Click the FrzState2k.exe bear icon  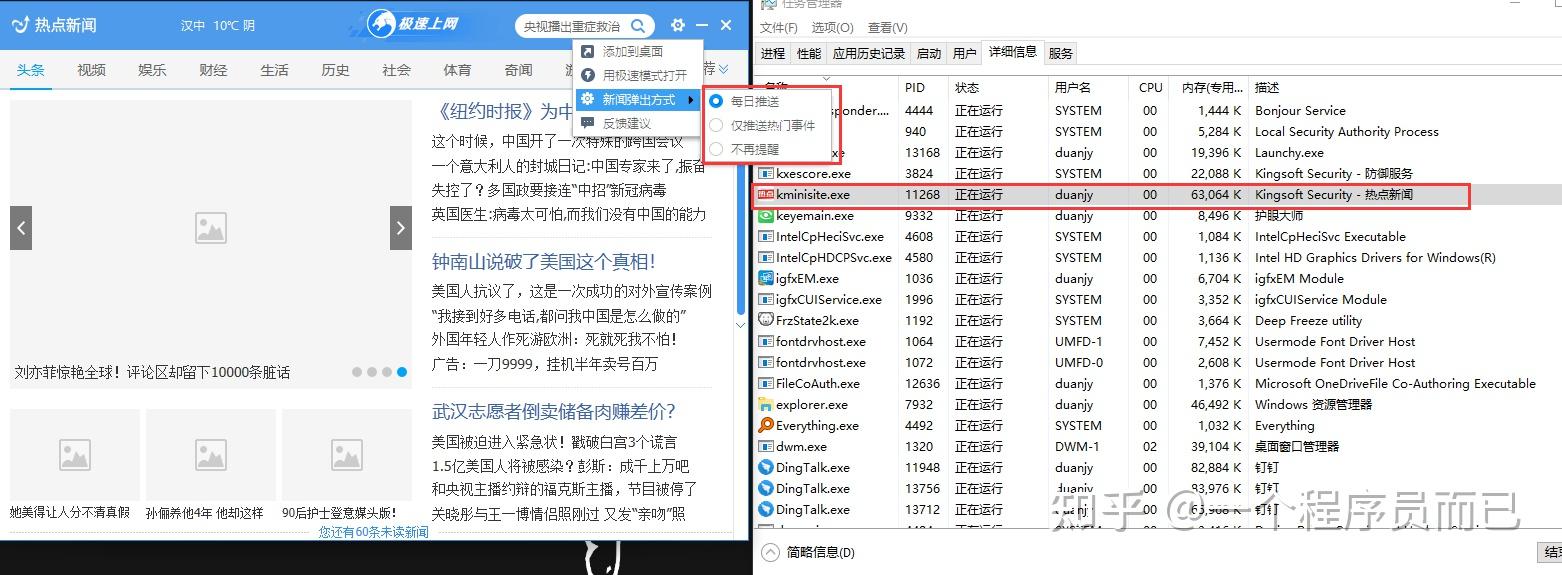766,320
